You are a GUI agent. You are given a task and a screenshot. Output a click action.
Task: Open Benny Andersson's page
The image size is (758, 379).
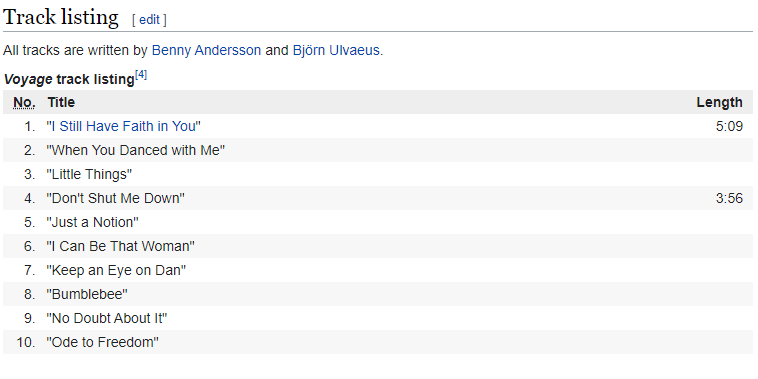click(206, 50)
